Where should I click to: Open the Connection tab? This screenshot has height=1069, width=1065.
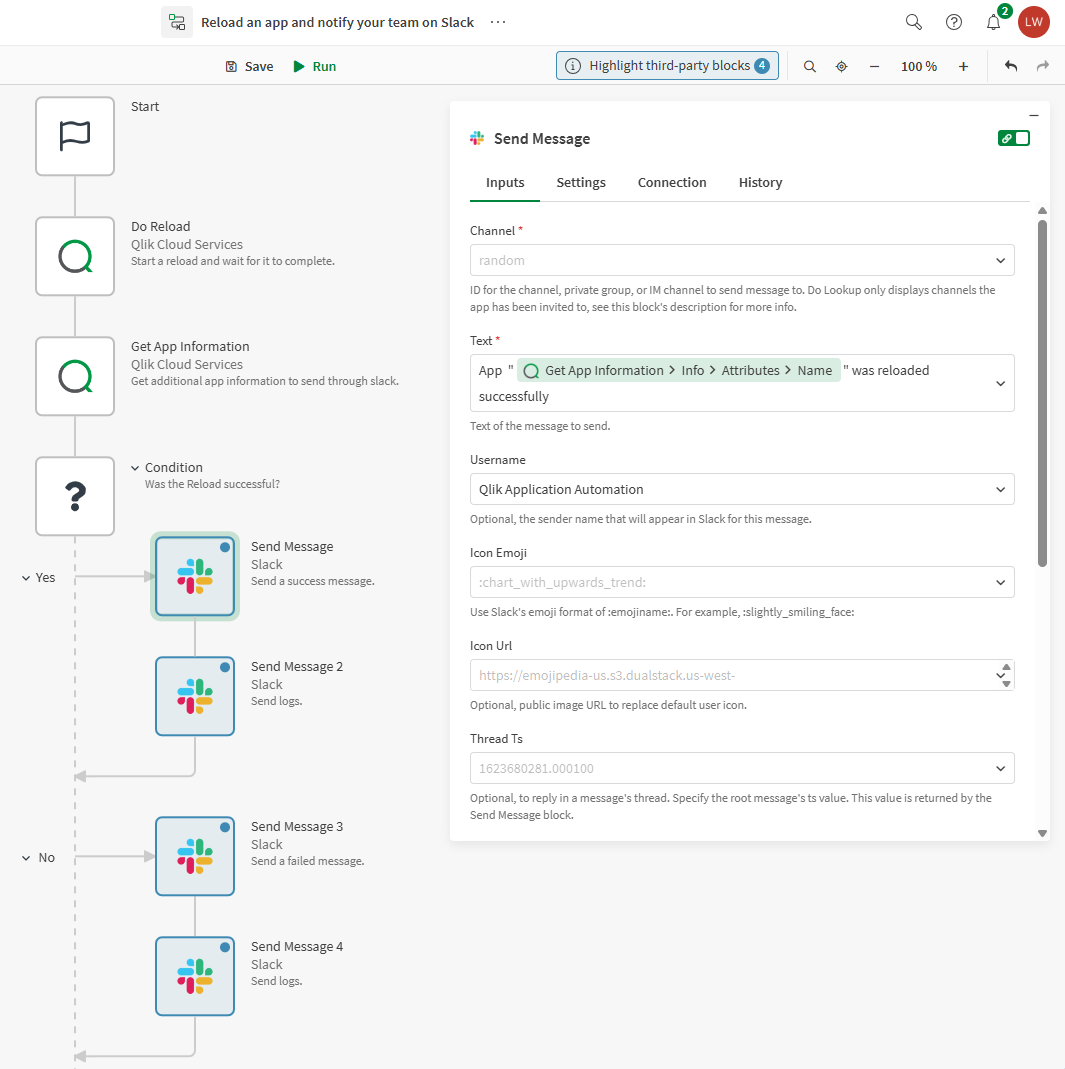671,182
